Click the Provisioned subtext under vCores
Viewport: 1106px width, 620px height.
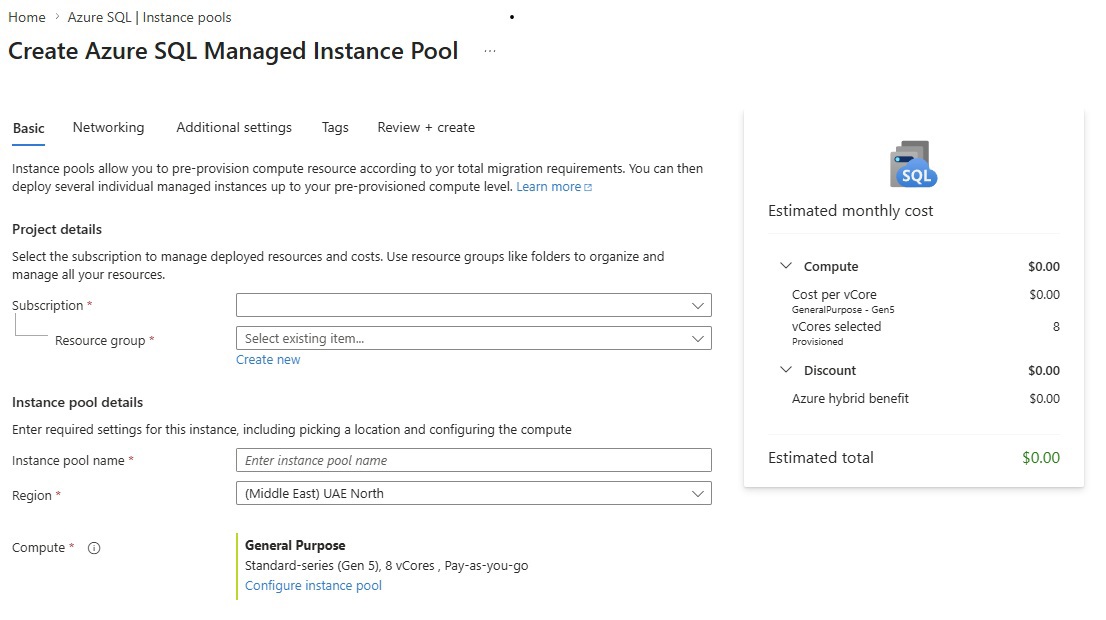(818, 342)
